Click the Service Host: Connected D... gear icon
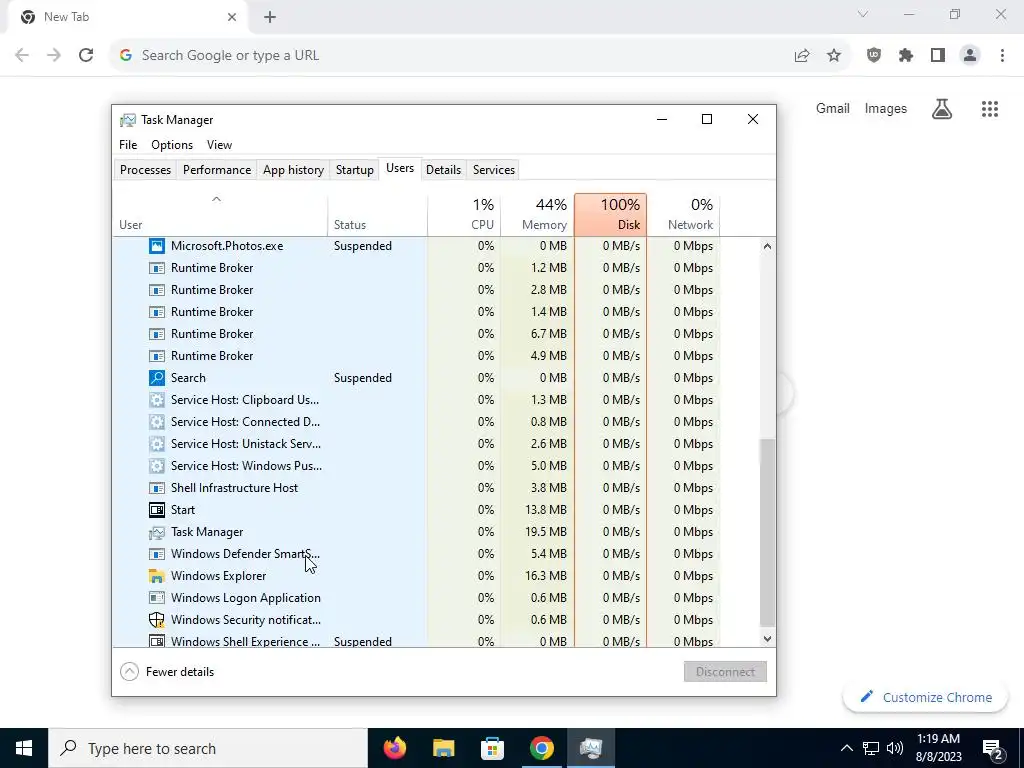The width and height of the screenshot is (1024, 768). pos(157,422)
